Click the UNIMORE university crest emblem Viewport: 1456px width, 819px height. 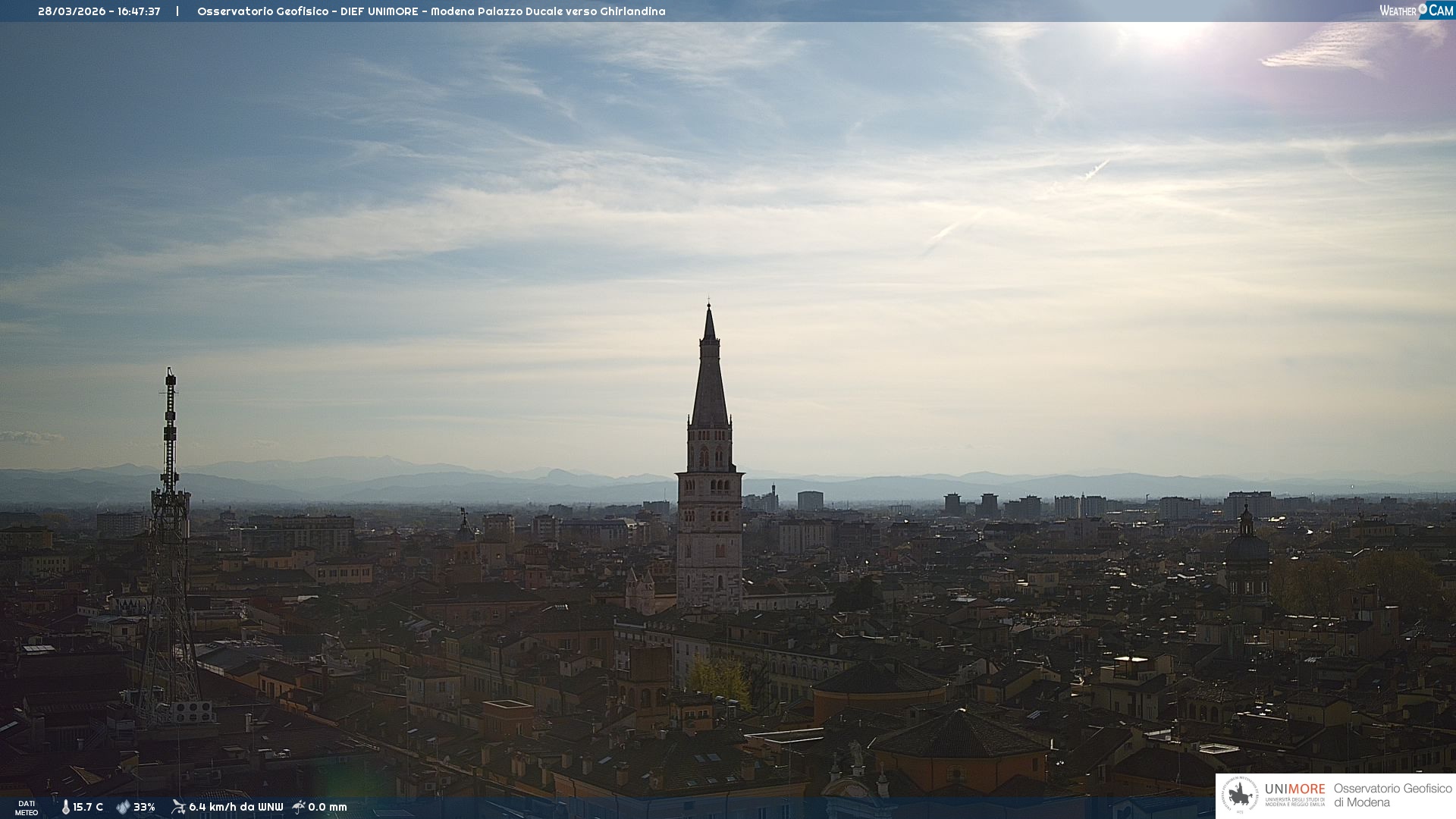pos(1240,795)
